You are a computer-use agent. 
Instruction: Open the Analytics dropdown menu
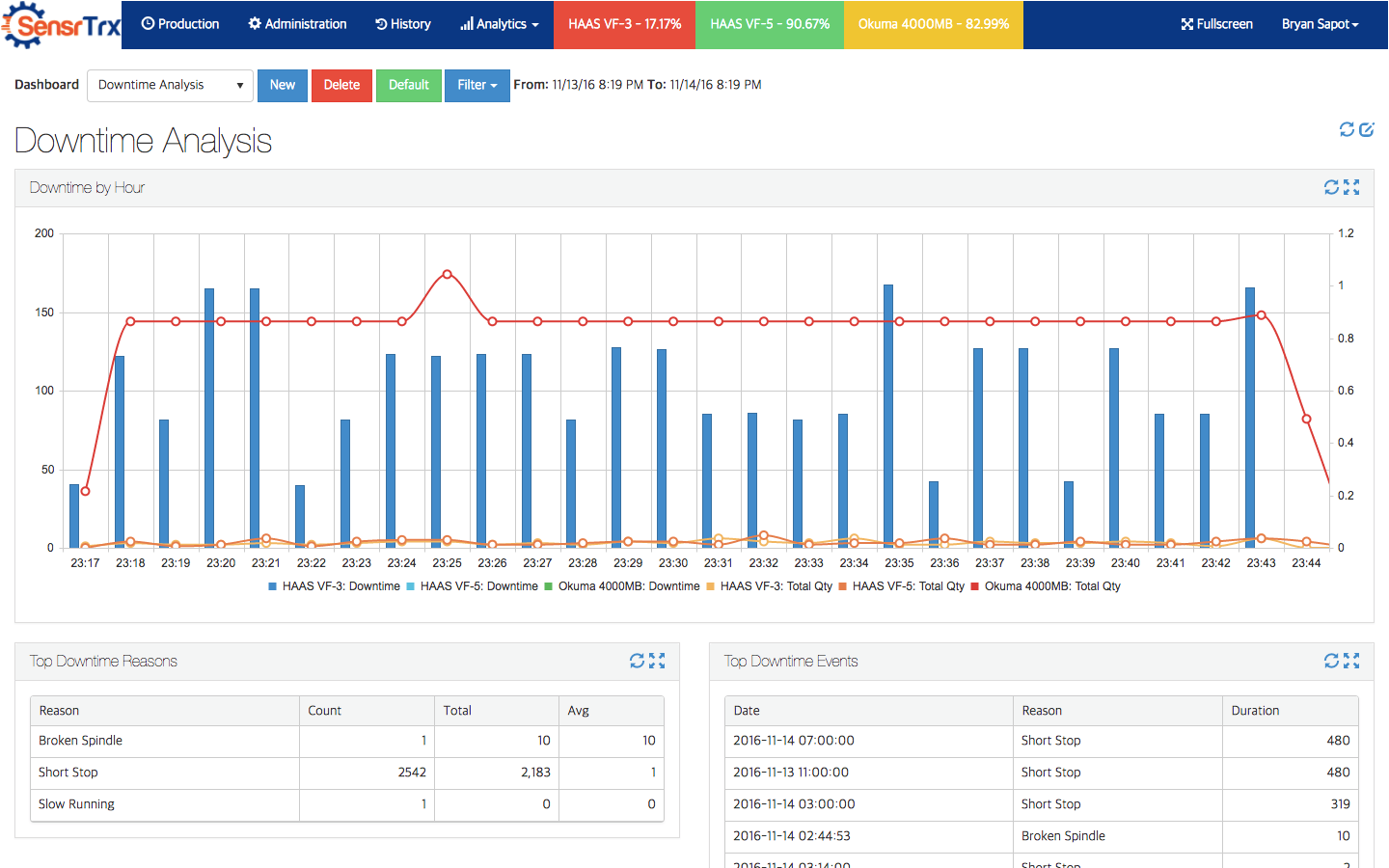click(x=499, y=24)
